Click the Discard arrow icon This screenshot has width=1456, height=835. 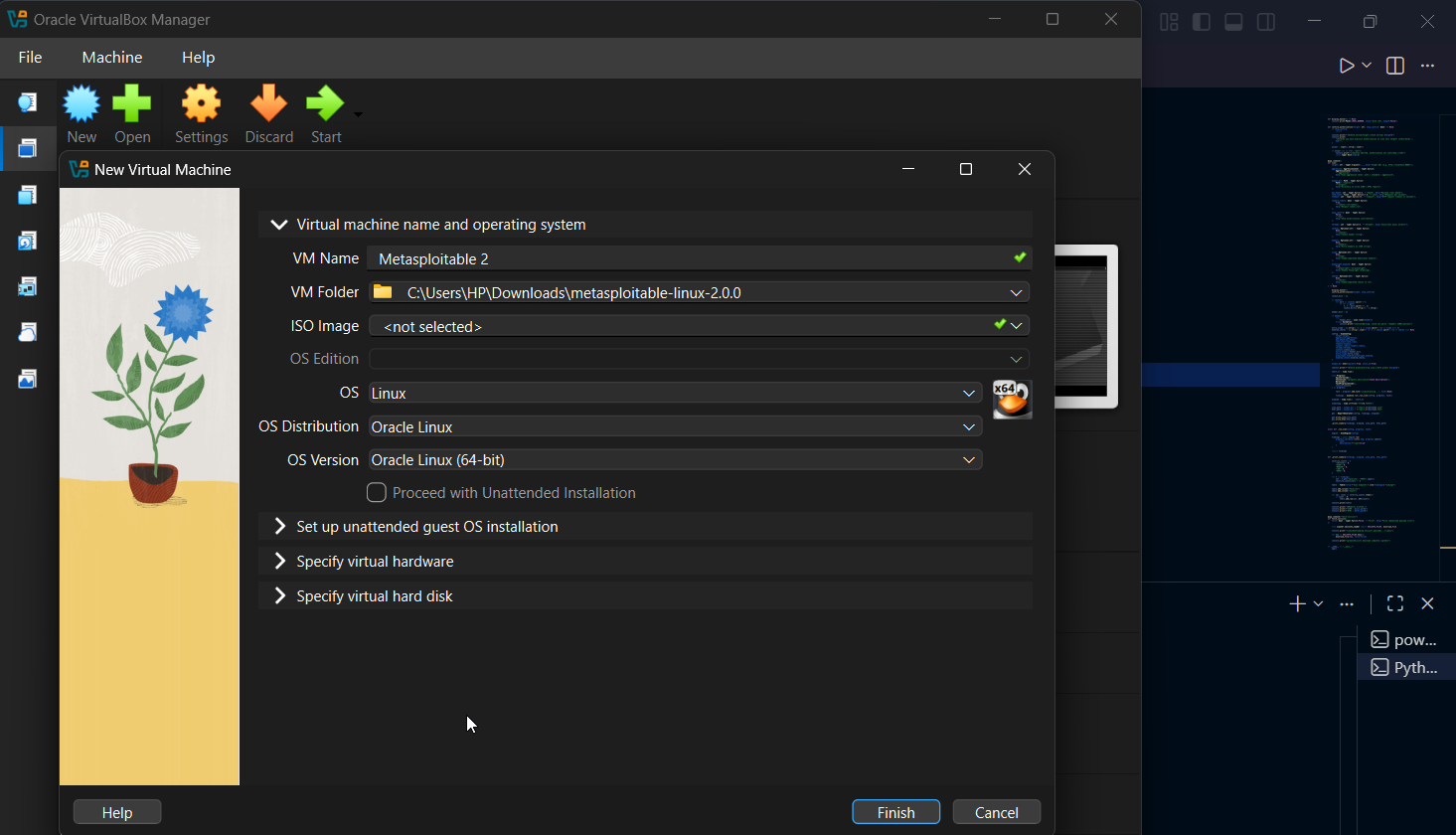coord(268,104)
